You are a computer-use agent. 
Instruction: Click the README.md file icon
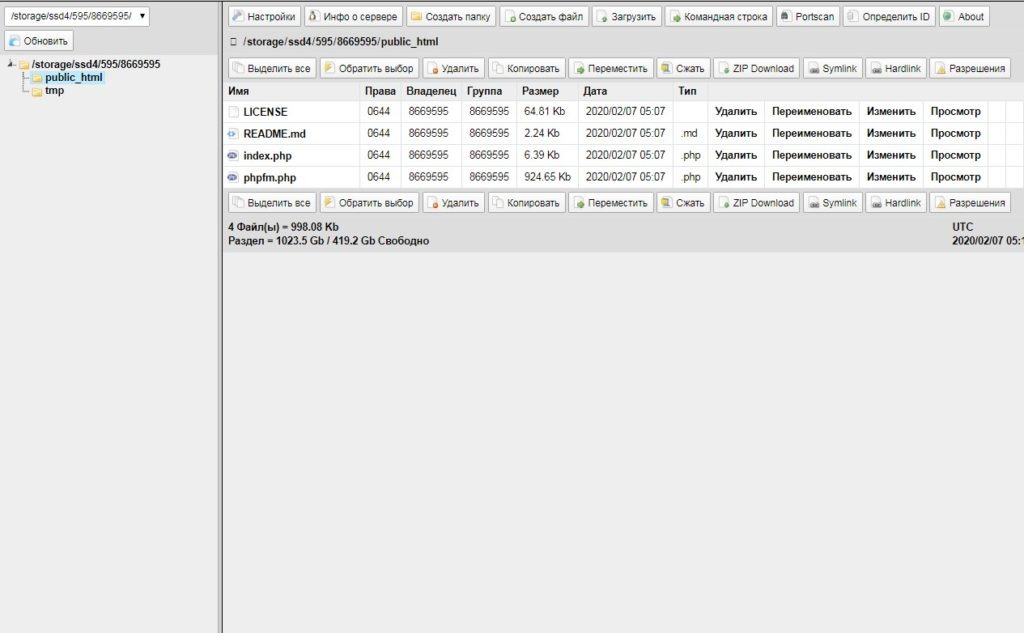232,133
